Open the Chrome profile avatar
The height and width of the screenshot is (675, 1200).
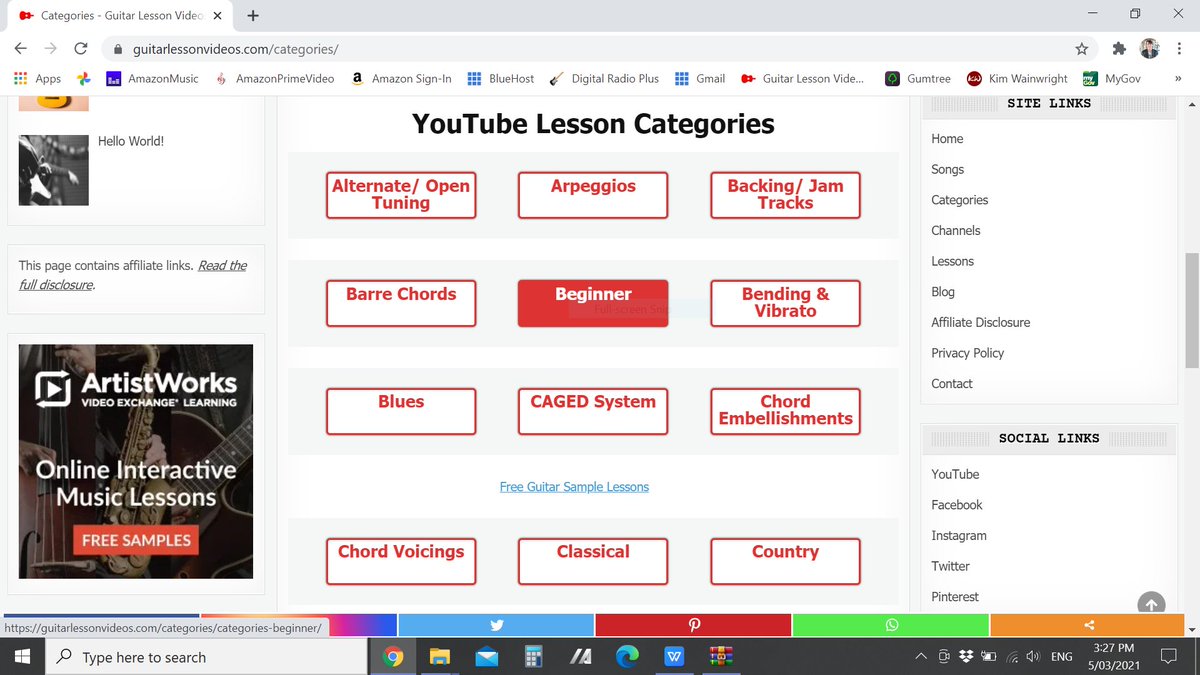(1148, 46)
